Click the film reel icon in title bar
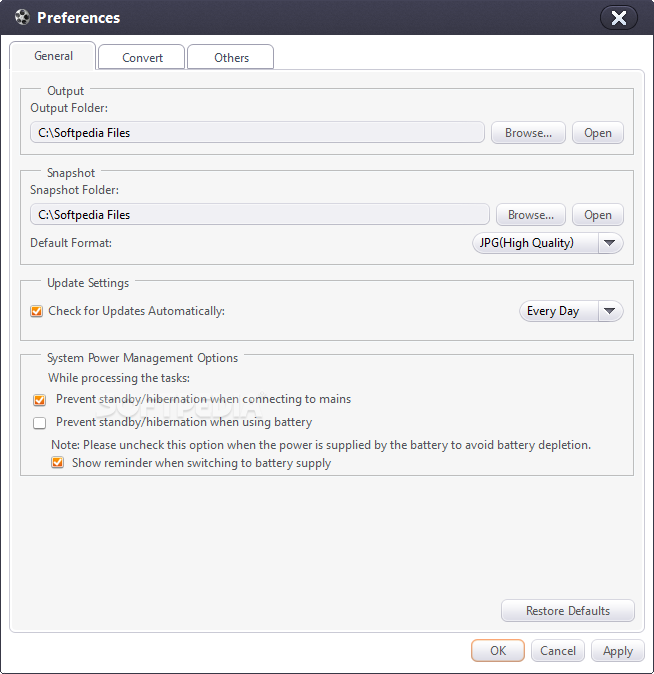Image resolution: width=654 pixels, height=674 pixels. click(x=22, y=18)
